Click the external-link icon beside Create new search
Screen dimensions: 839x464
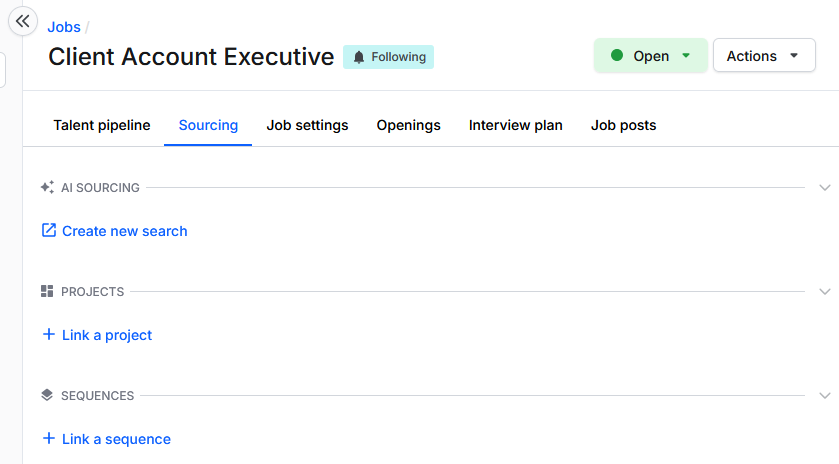[x=49, y=230]
